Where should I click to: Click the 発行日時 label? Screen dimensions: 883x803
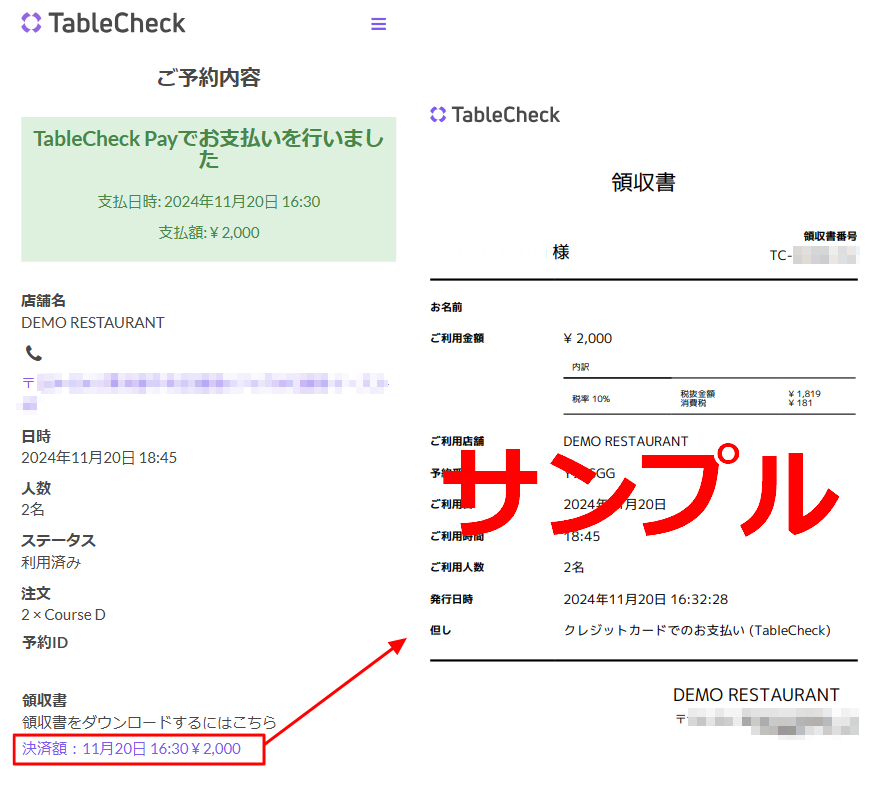click(x=452, y=599)
